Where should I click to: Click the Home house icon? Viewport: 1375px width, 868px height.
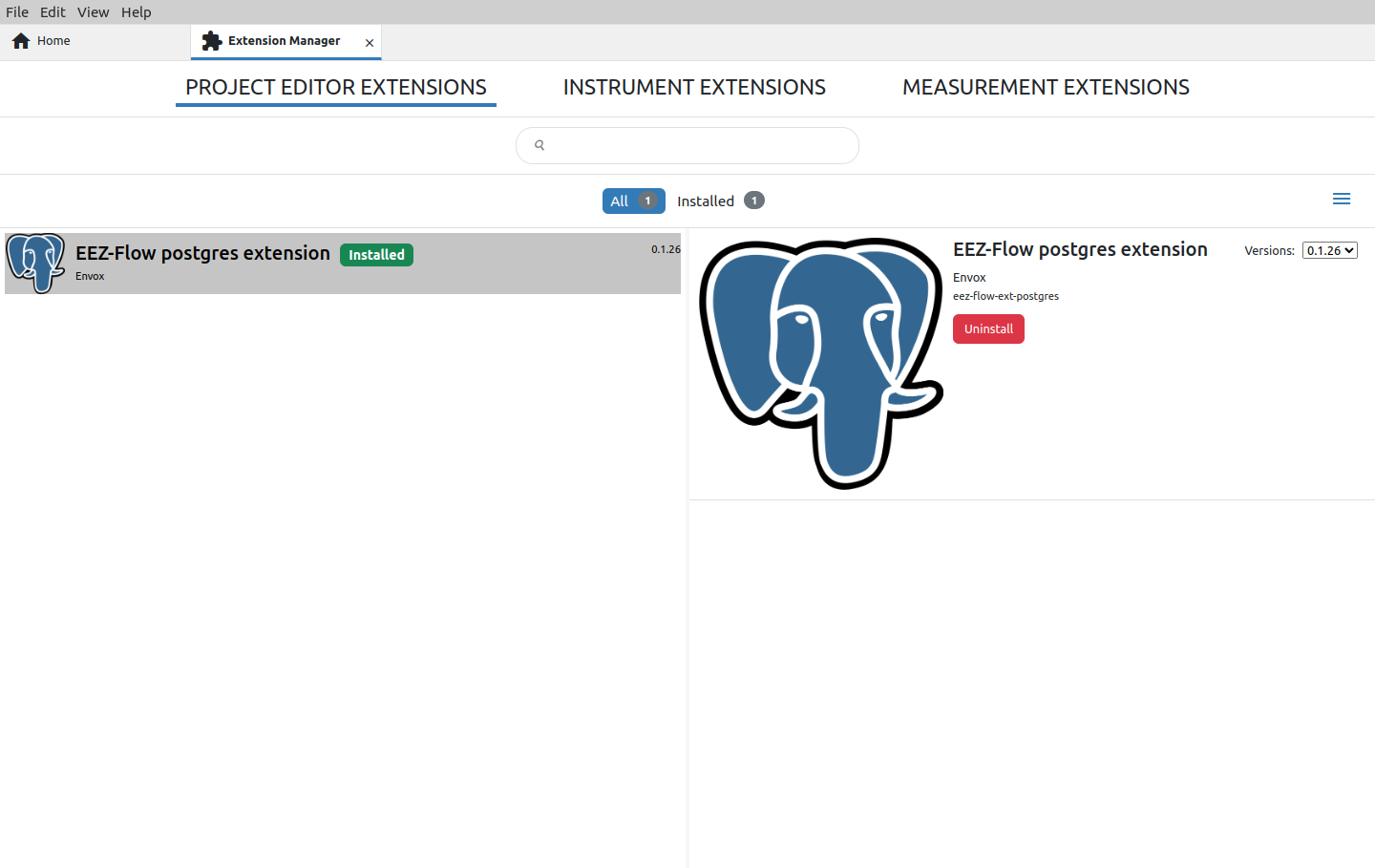(21, 41)
